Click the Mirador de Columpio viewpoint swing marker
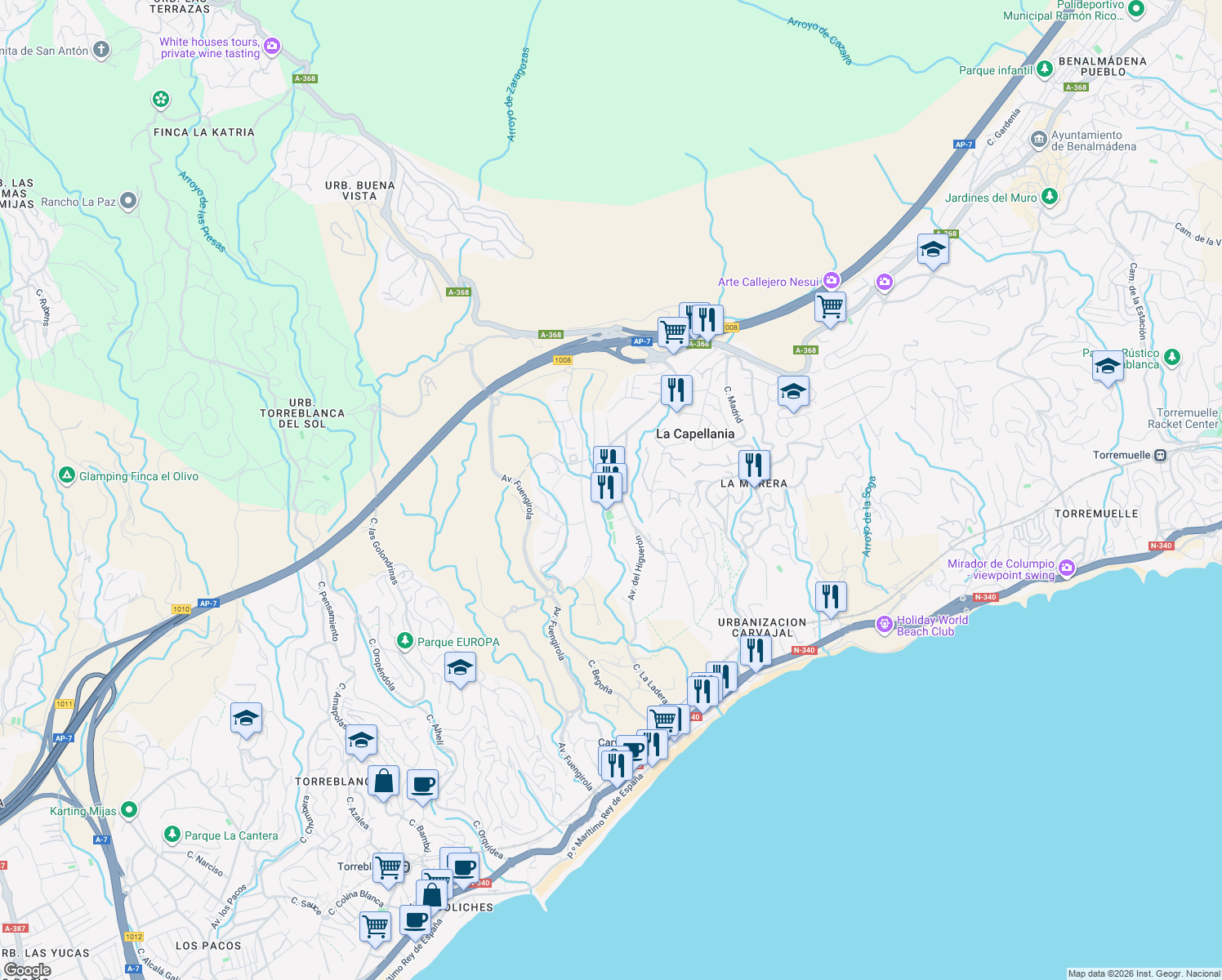The image size is (1222, 980). [x=1066, y=568]
